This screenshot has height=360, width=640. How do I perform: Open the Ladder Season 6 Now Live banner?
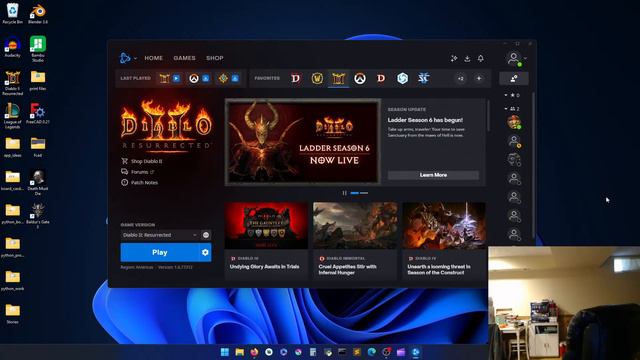click(x=302, y=142)
